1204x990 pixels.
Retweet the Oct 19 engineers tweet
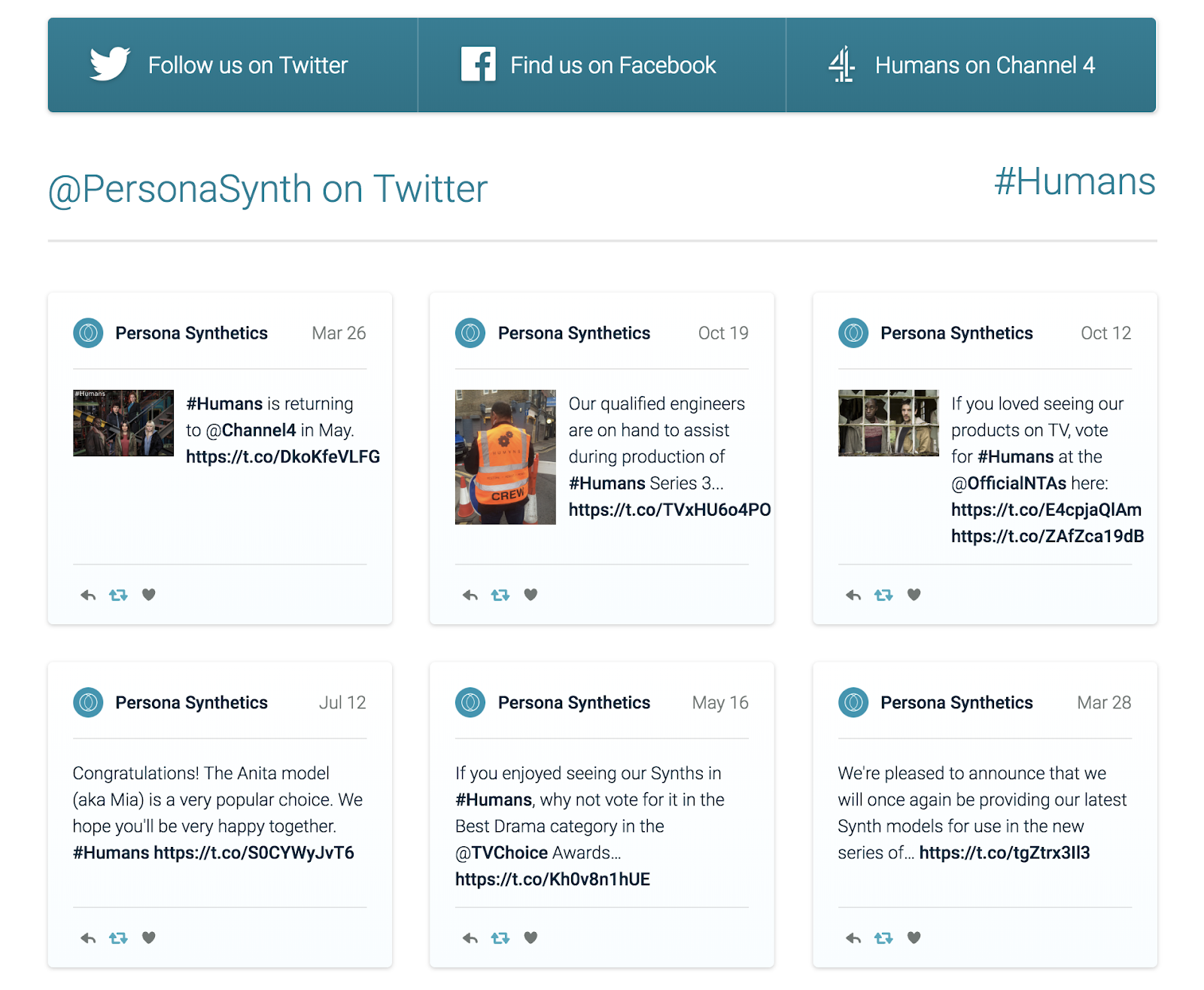click(500, 596)
